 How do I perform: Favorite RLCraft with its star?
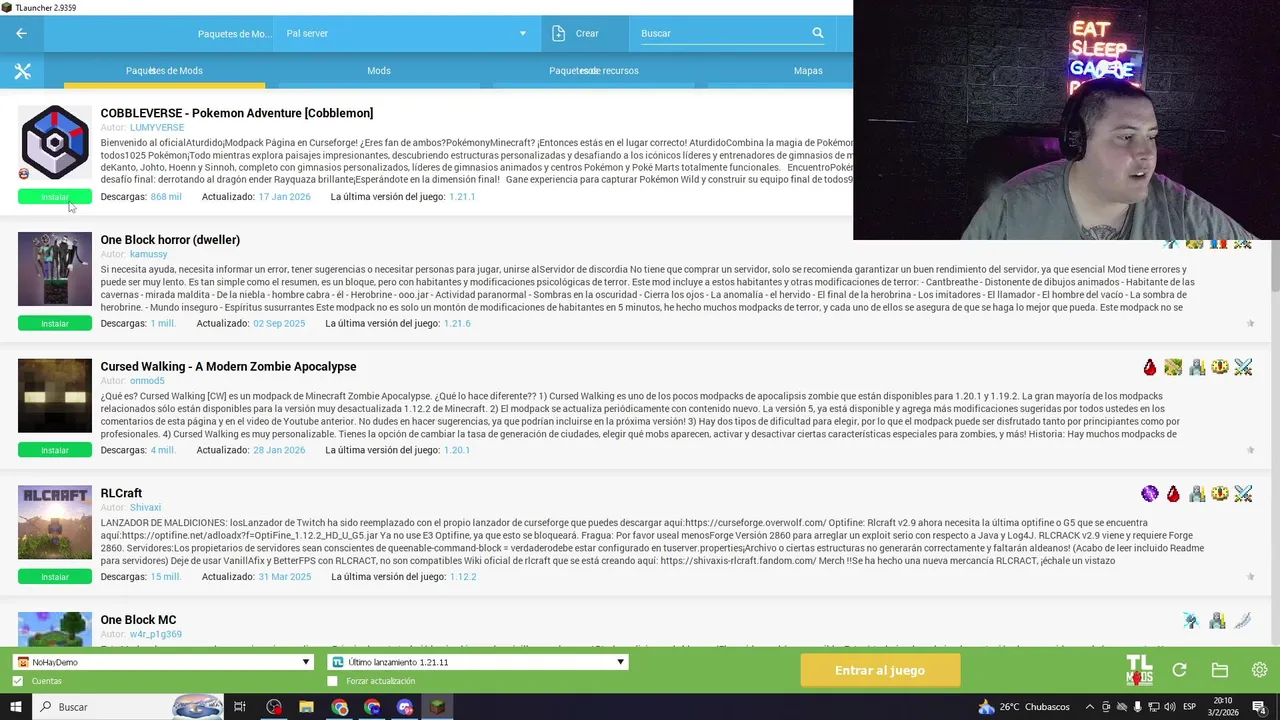point(1250,577)
